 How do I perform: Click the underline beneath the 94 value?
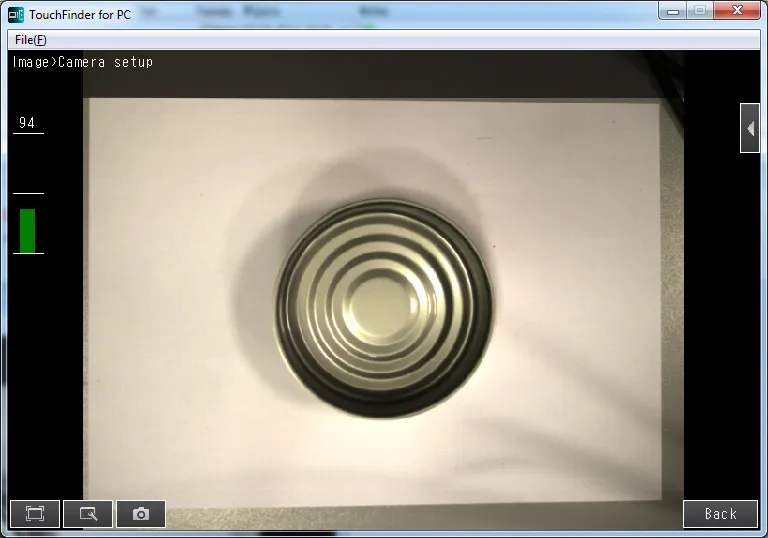(x=28, y=134)
